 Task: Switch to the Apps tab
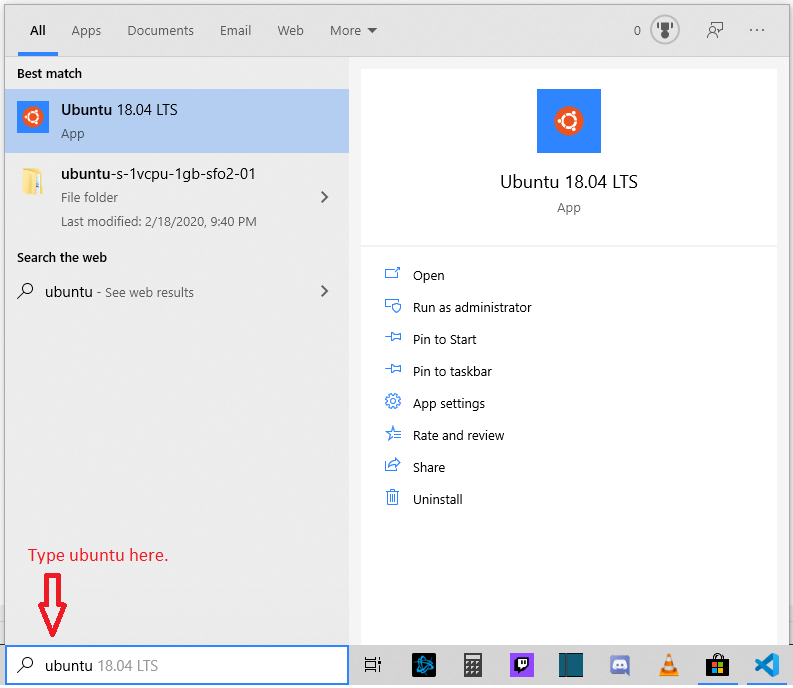(86, 31)
